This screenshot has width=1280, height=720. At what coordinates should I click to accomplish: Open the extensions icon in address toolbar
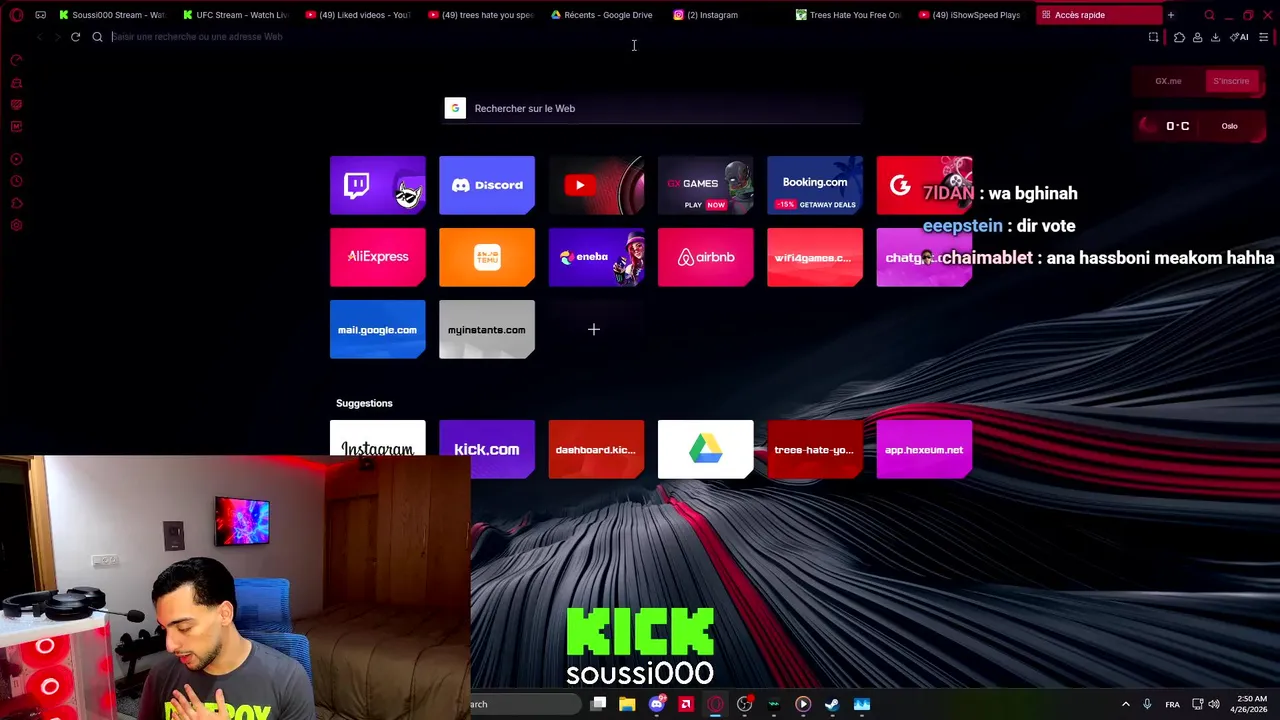[1179, 37]
